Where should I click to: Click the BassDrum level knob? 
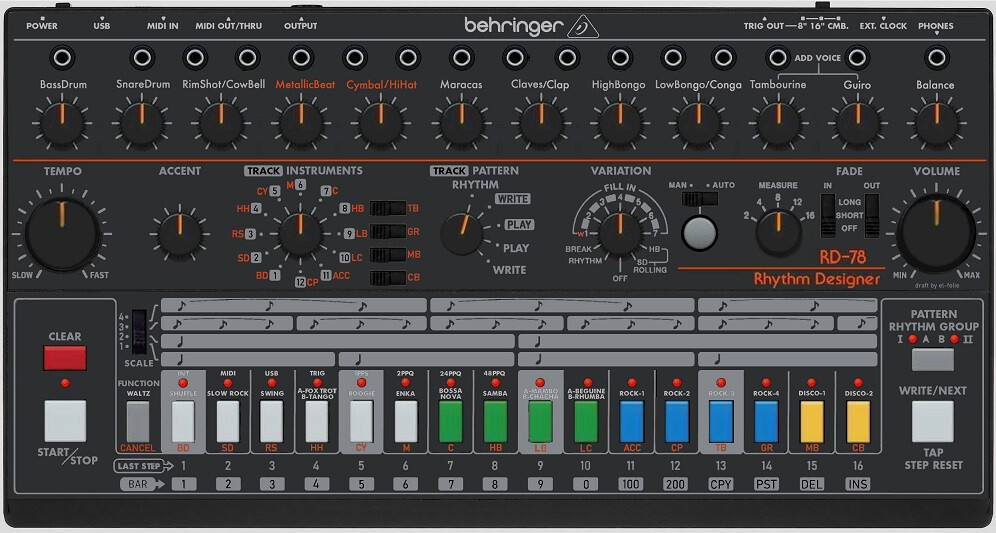tap(62, 123)
